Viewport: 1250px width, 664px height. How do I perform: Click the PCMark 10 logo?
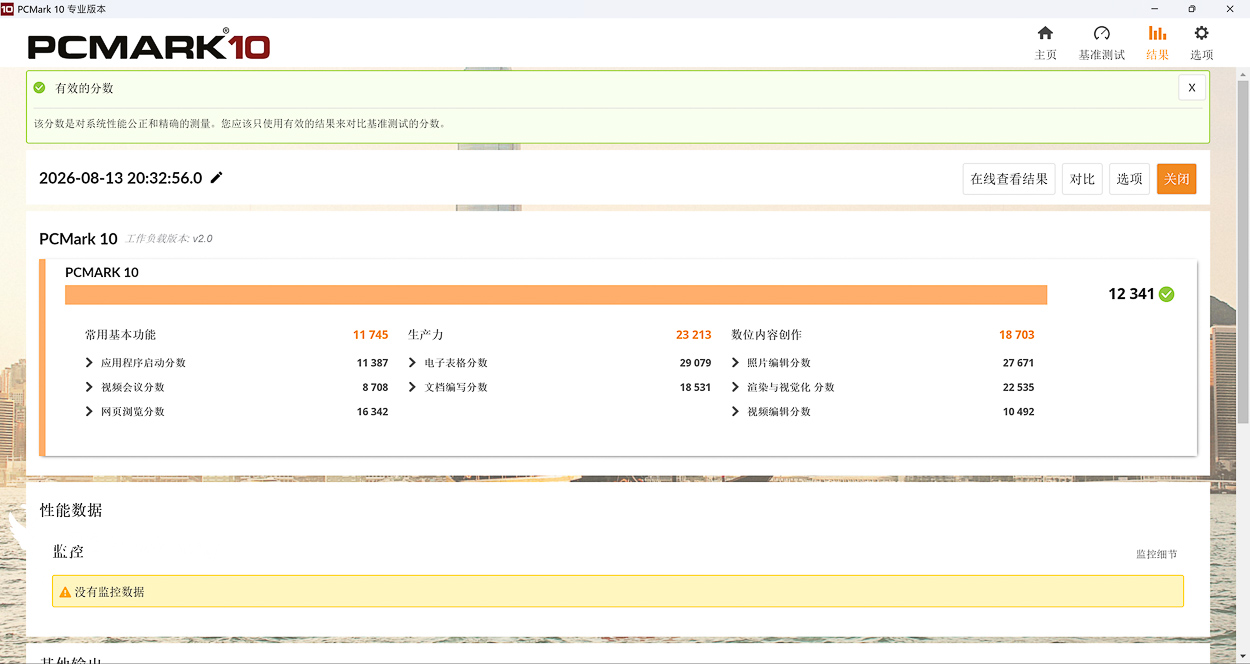149,46
